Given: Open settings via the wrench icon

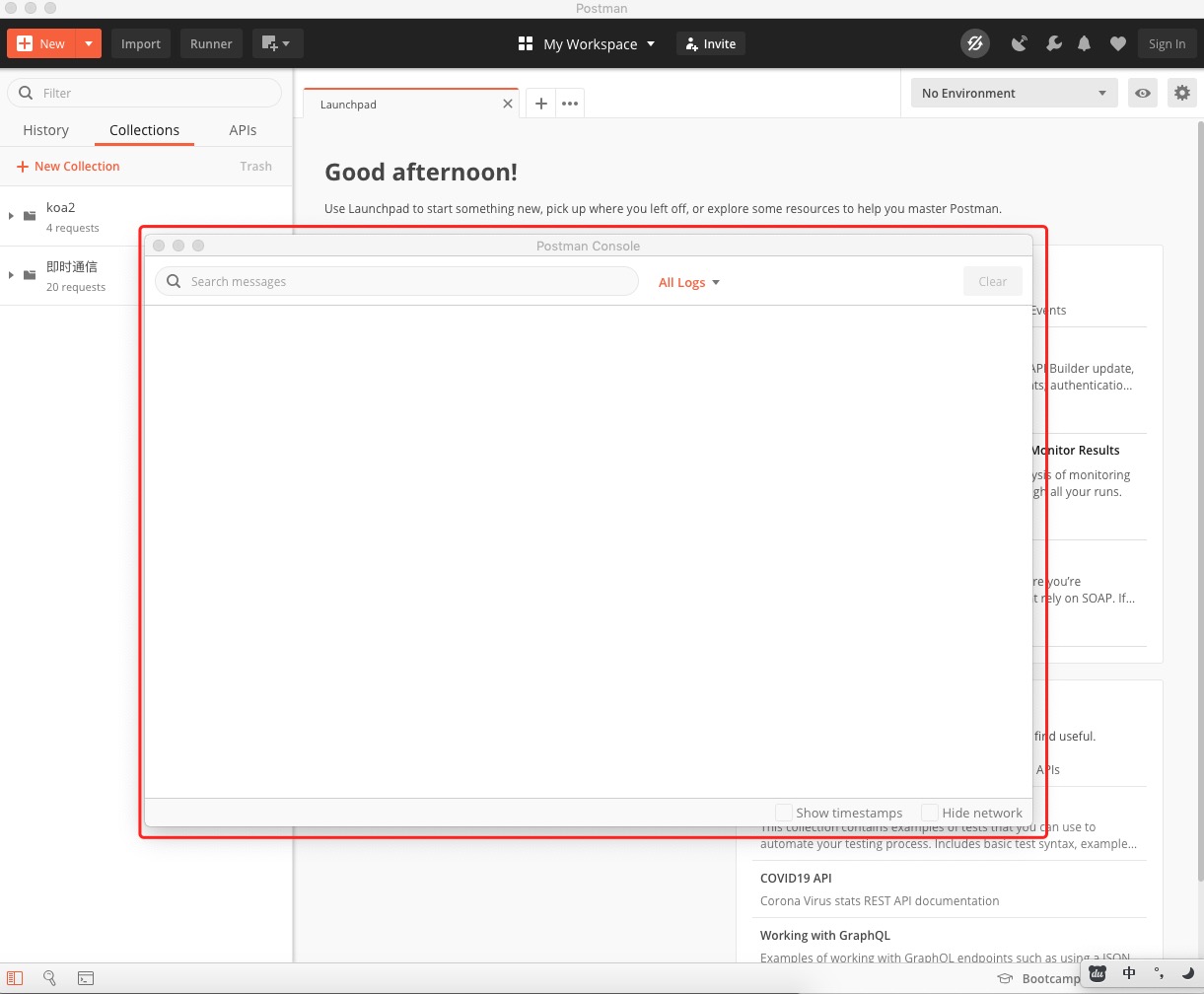Looking at the screenshot, I should click(x=1053, y=43).
